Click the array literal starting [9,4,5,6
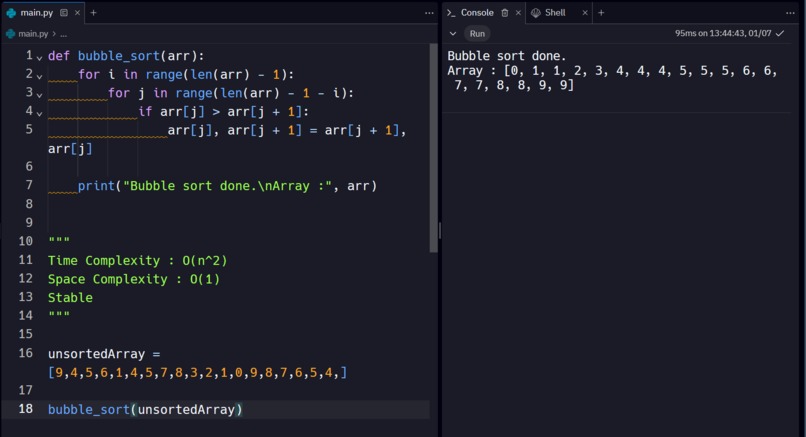Viewport: 806px width, 437px height. tap(198, 372)
